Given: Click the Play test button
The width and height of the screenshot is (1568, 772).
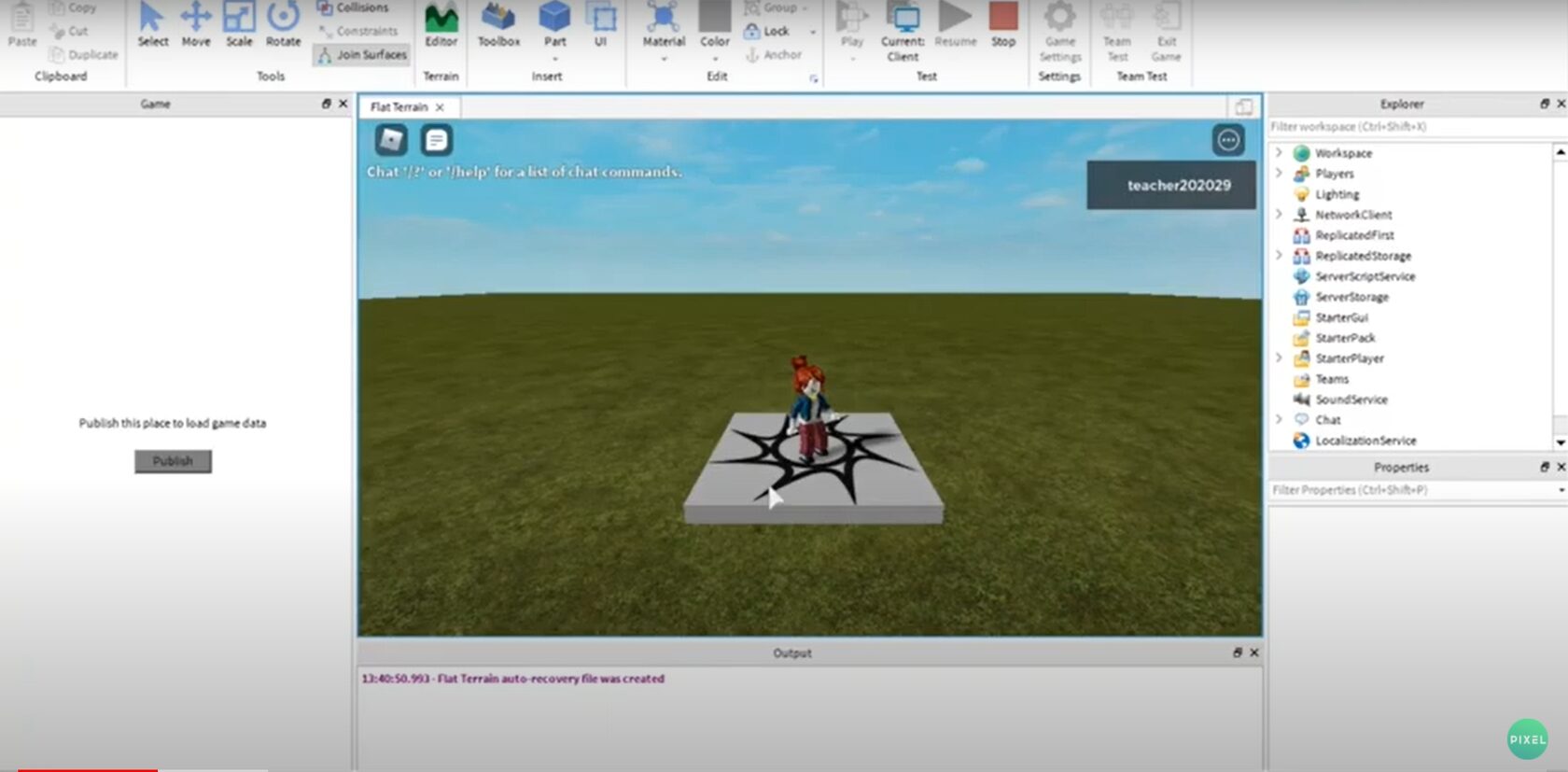Looking at the screenshot, I should (851, 25).
